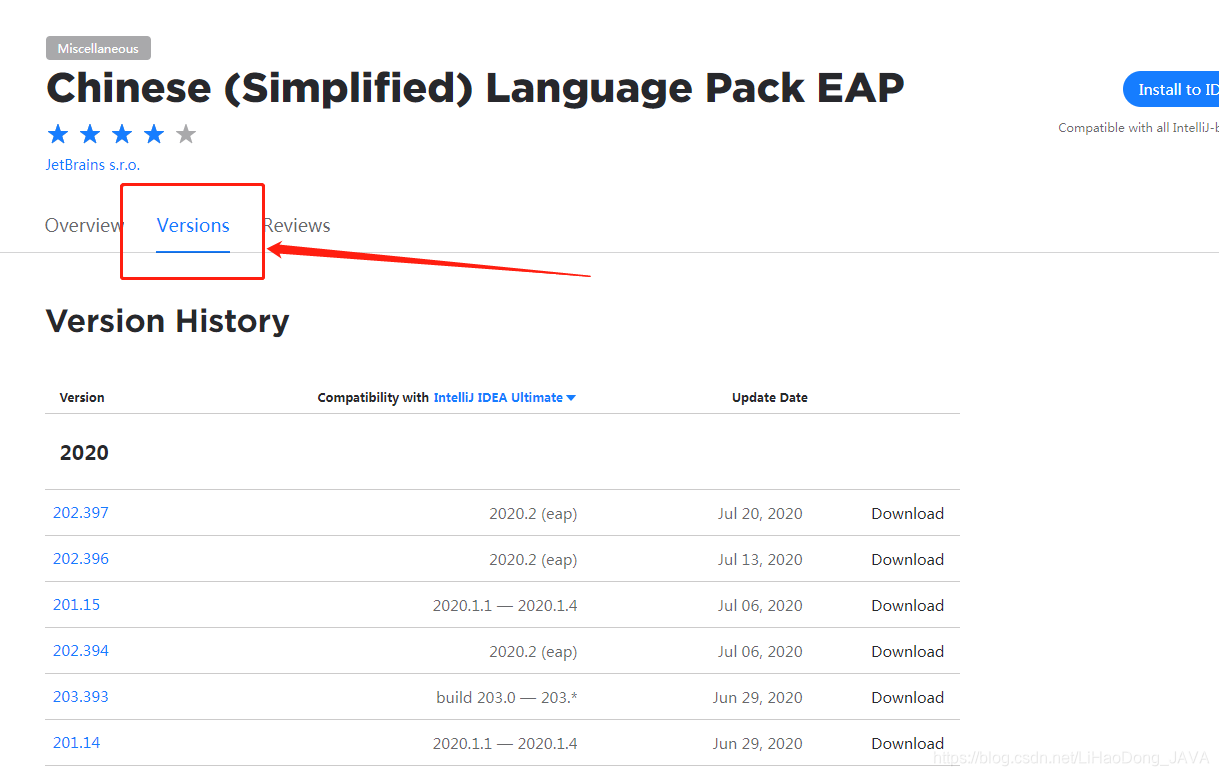The height and width of the screenshot is (776, 1219).
Task: Download version 202.394
Action: [x=907, y=652]
